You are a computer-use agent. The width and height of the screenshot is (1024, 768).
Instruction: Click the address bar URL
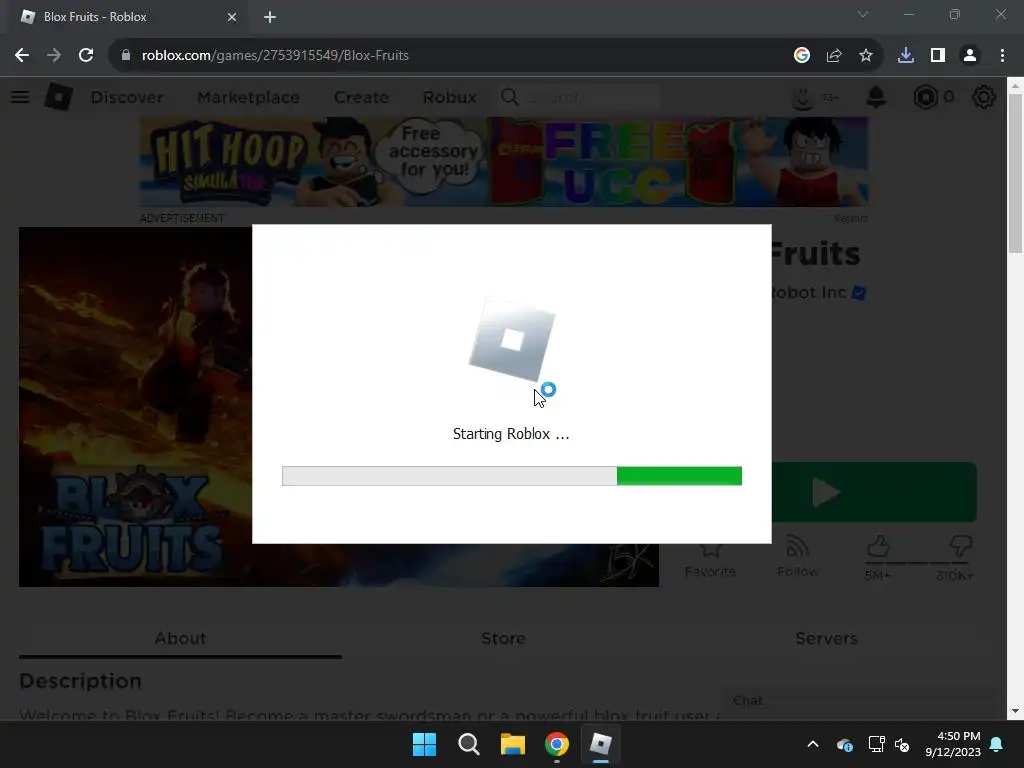(x=275, y=56)
